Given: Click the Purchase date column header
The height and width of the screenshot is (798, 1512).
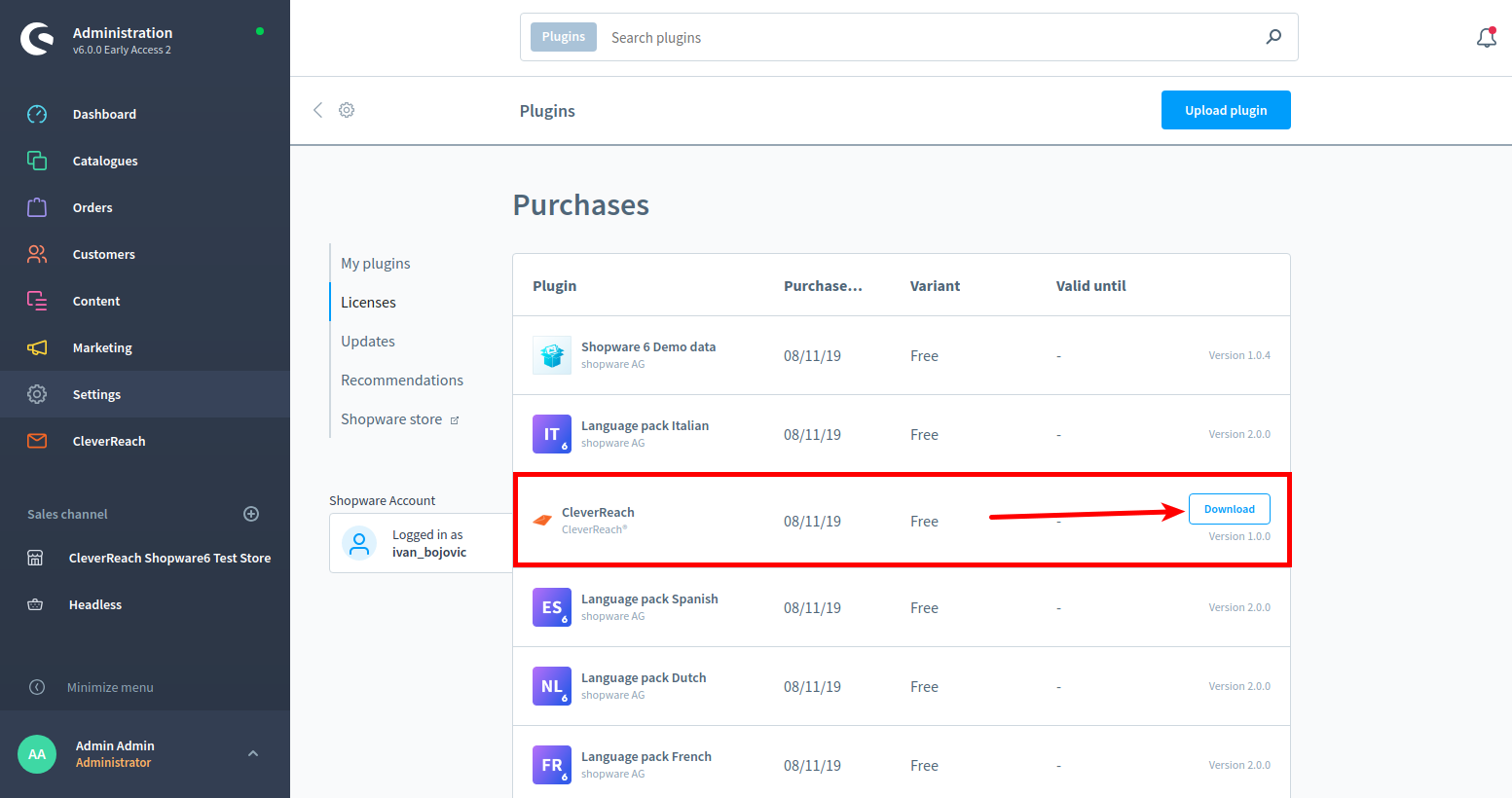Looking at the screenshot, I should (x=823, y=286).
